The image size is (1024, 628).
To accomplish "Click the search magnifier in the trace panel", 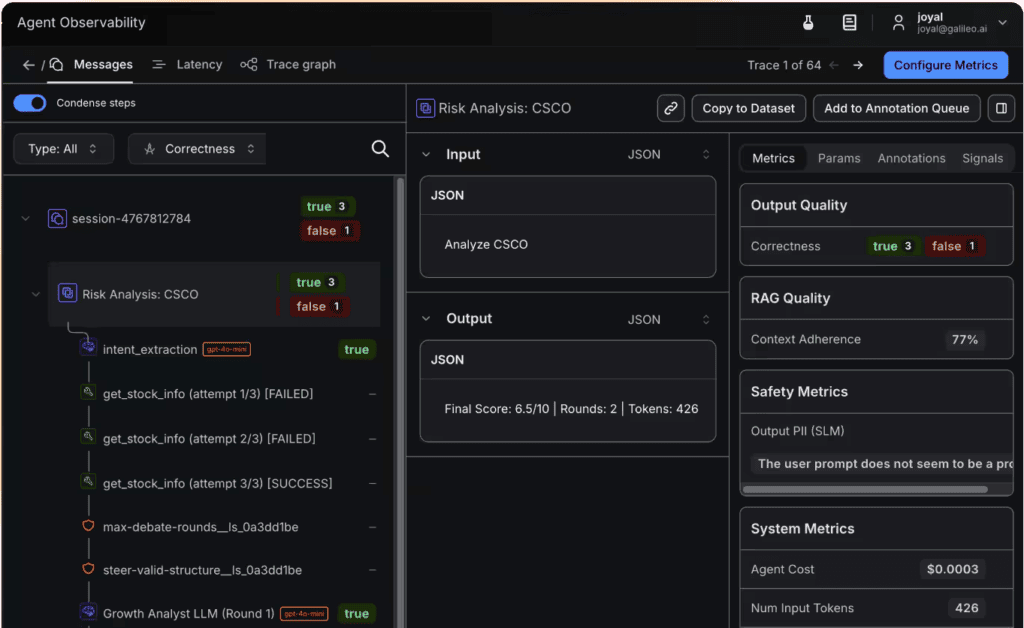I will (380, 149).
